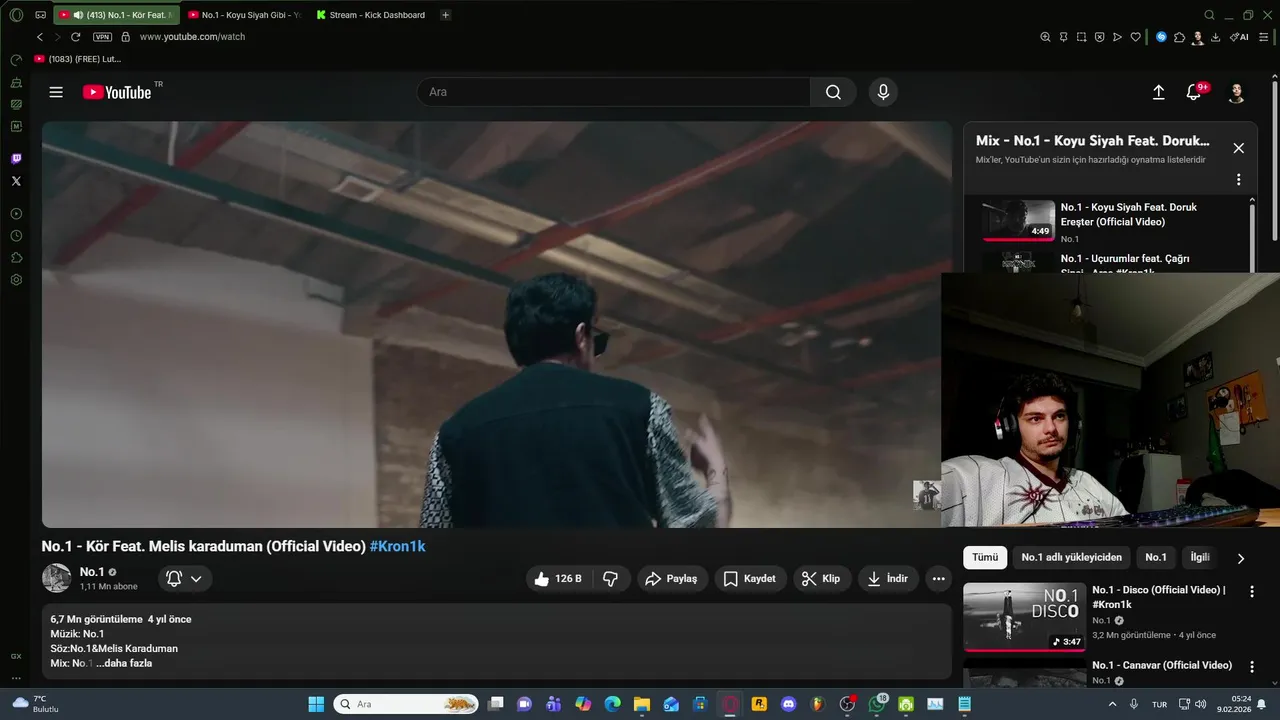Open YouTube hamburger guide menu

pos(56,92)
